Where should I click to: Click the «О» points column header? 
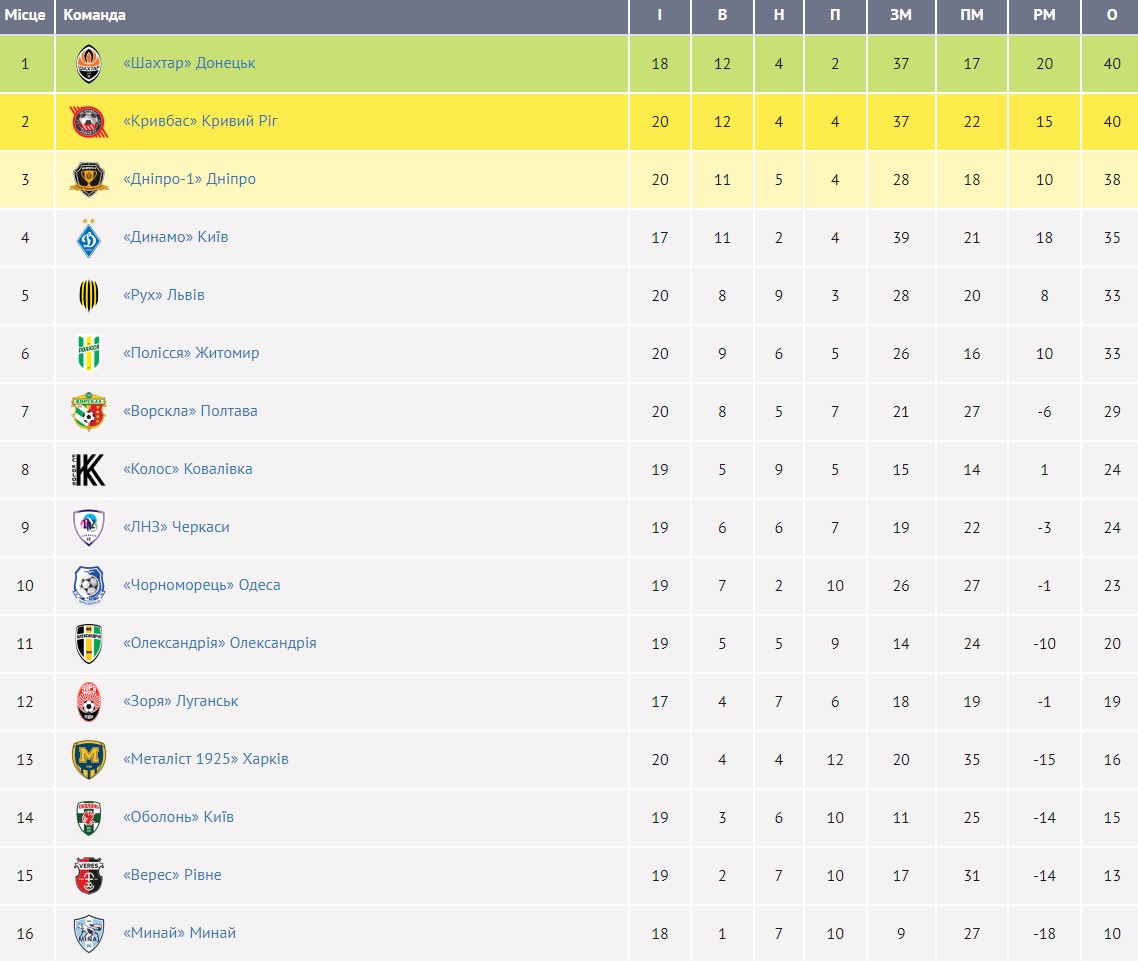[x=1112, y=15]
